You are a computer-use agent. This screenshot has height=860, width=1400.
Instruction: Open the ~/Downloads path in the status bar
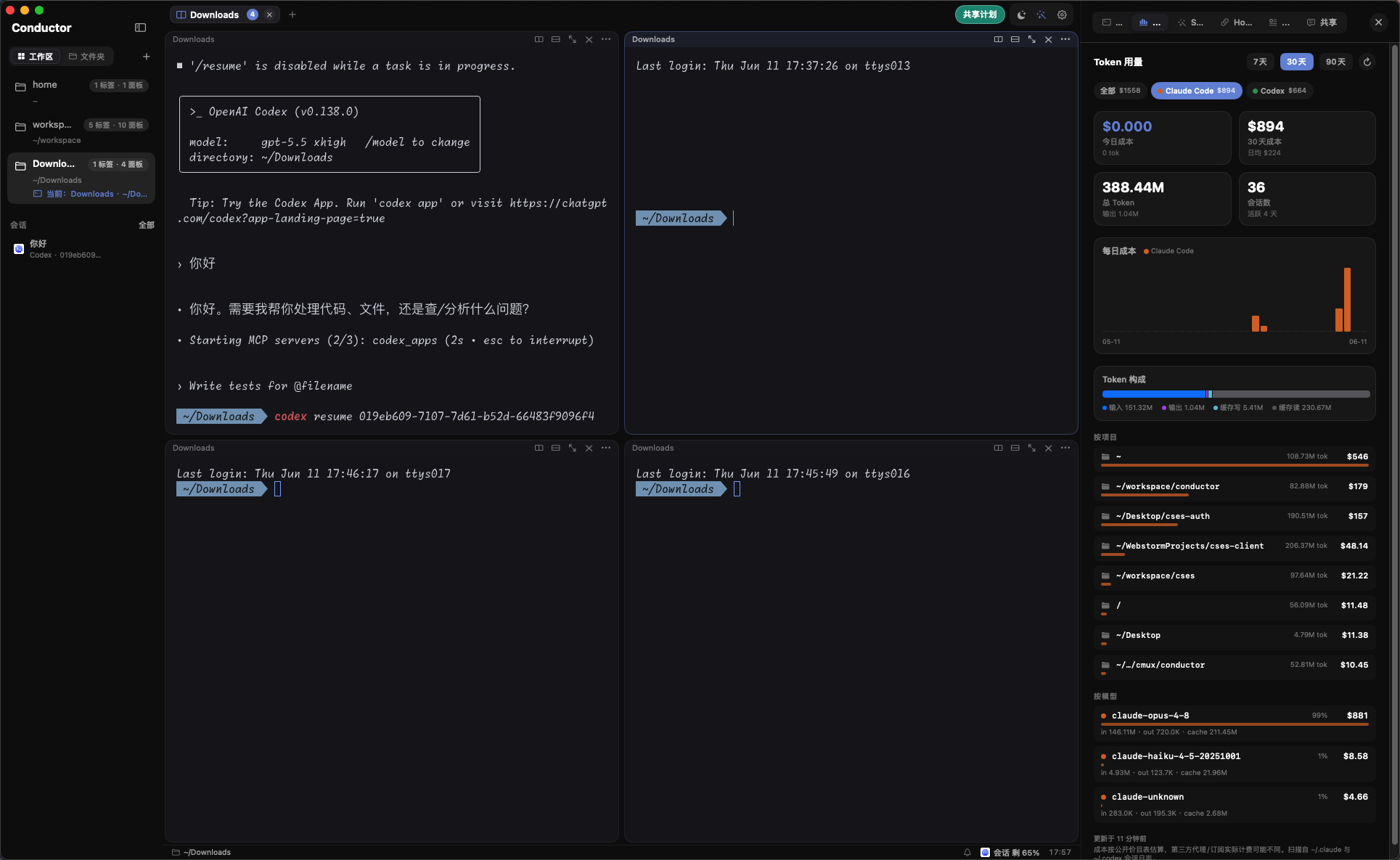click(201, 852)
